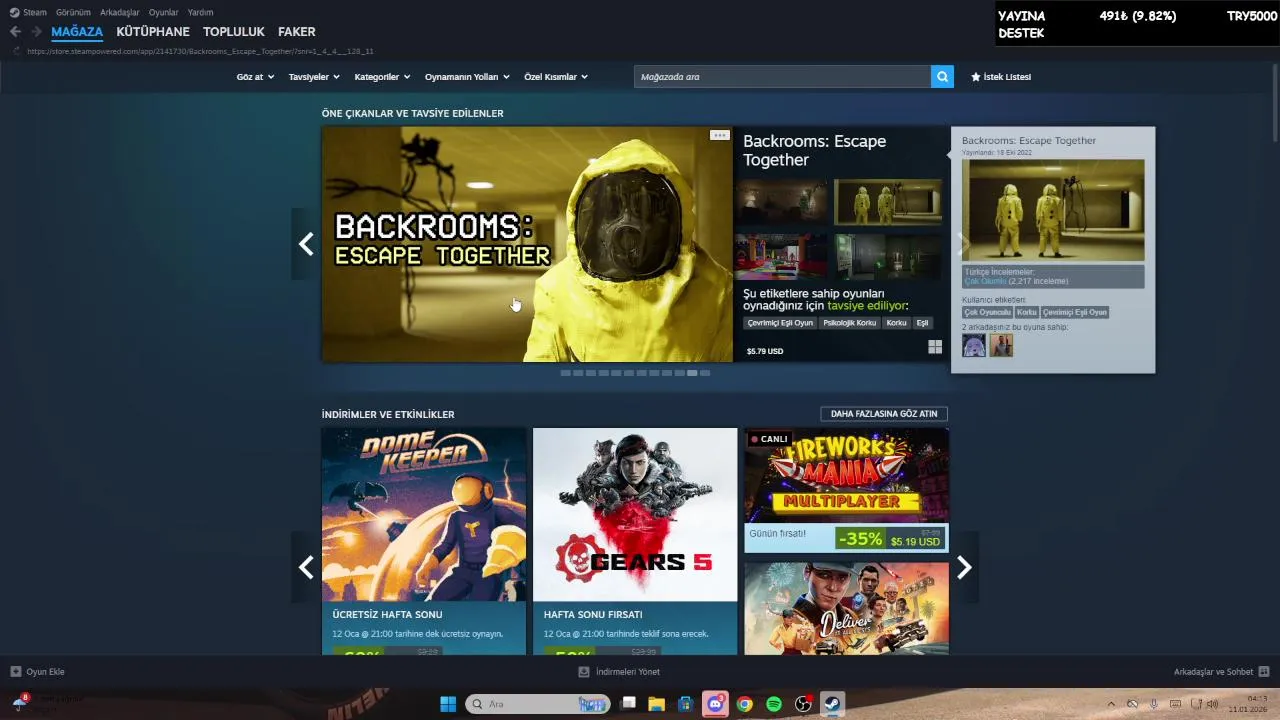
Task: Open Arkadaşlar ve Sohbet friends chat
Action: pyautogui.click(x=1221, y=672)
